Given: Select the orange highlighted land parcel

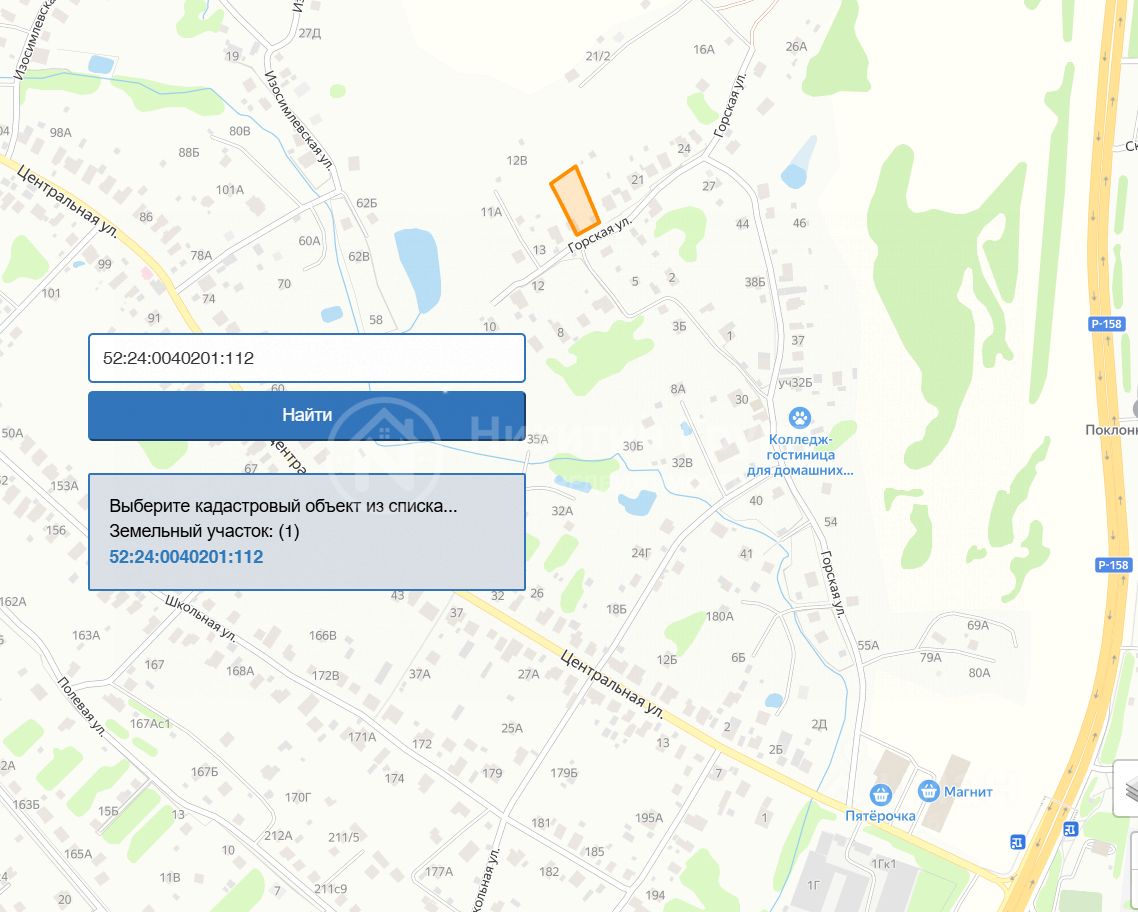Looking at the screenshot, I should [575, 201].
